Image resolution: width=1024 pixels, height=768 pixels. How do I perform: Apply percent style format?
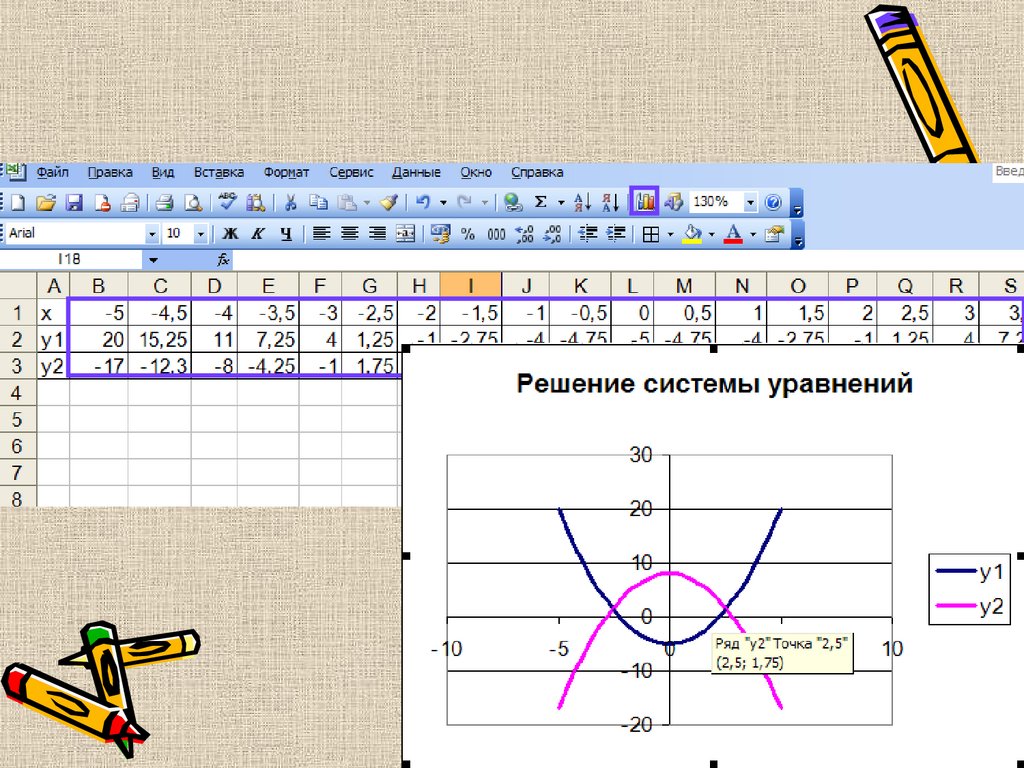[468, 234]
